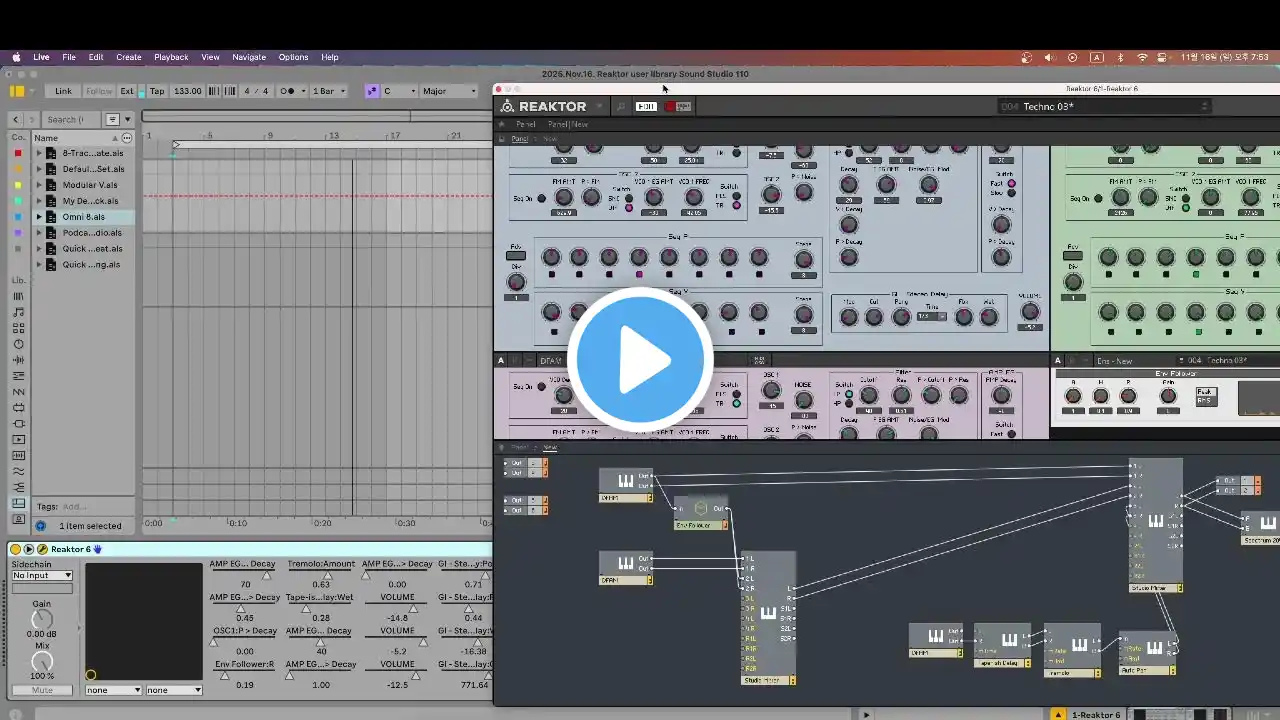Screen dimensions: 1280x720
Task: Click the 133.00 tempo field
Action: (187, 91)
